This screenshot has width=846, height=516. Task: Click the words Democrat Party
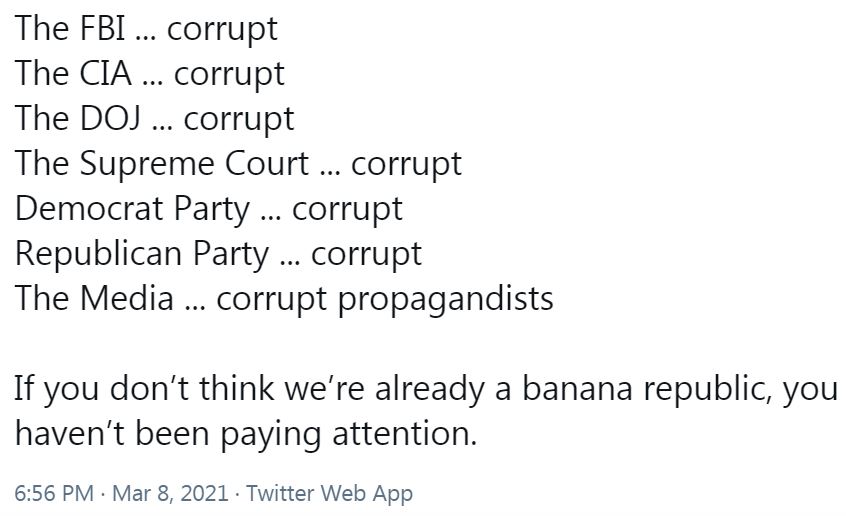point(133,209)
